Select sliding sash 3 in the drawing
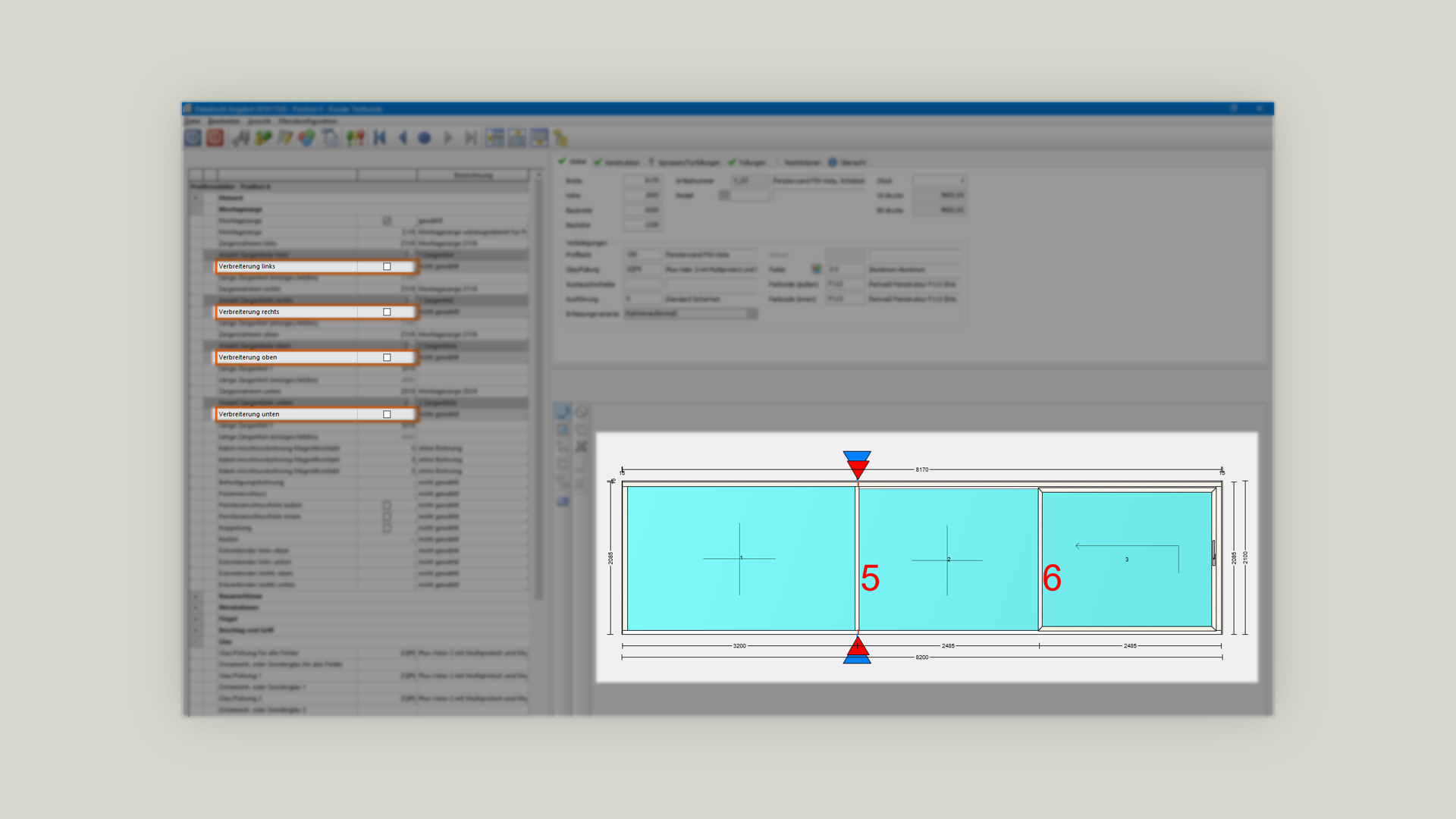This screenshot has height=819, width=1456. tap(1127, 560)
